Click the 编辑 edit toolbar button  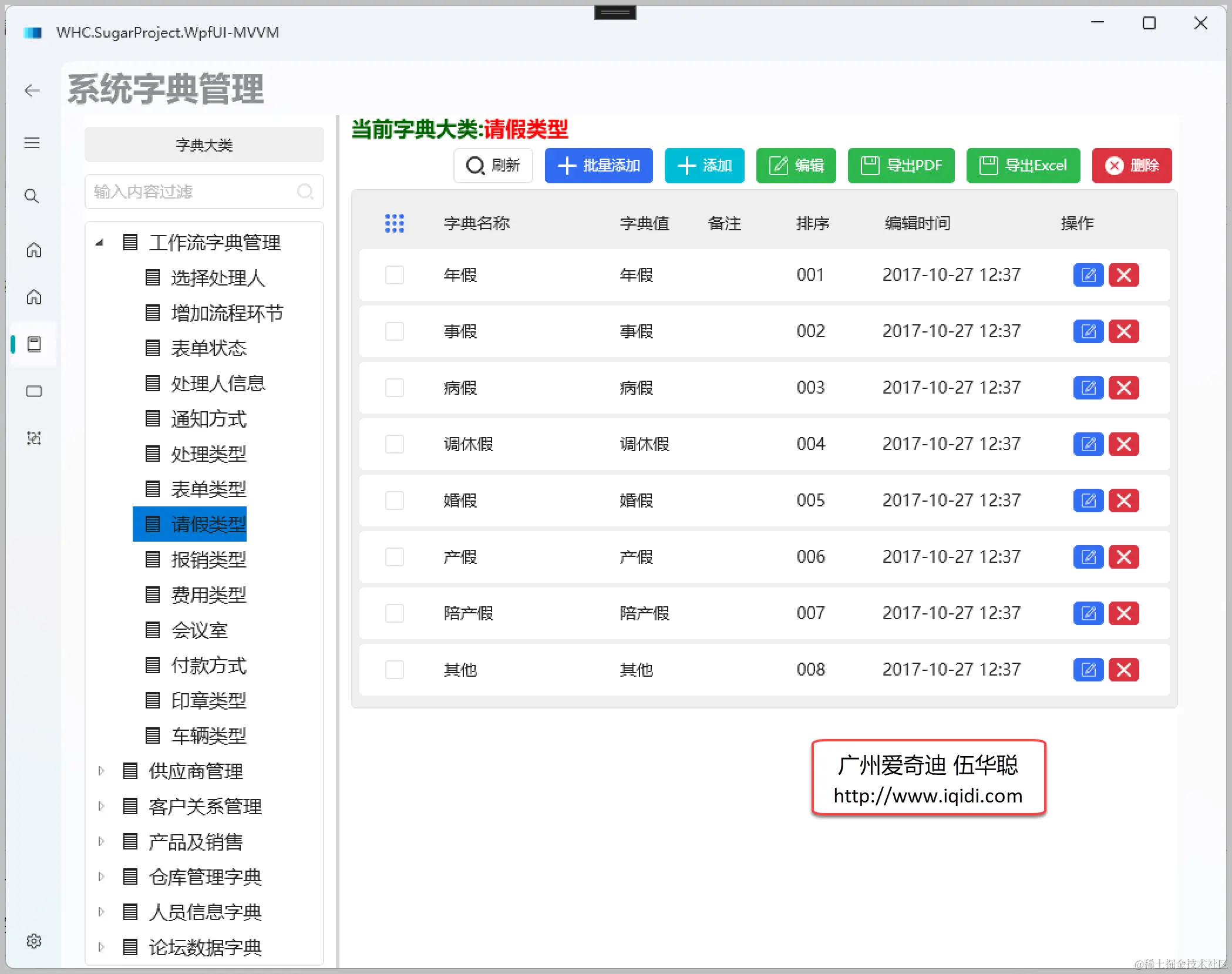click(x=796, y=166)
